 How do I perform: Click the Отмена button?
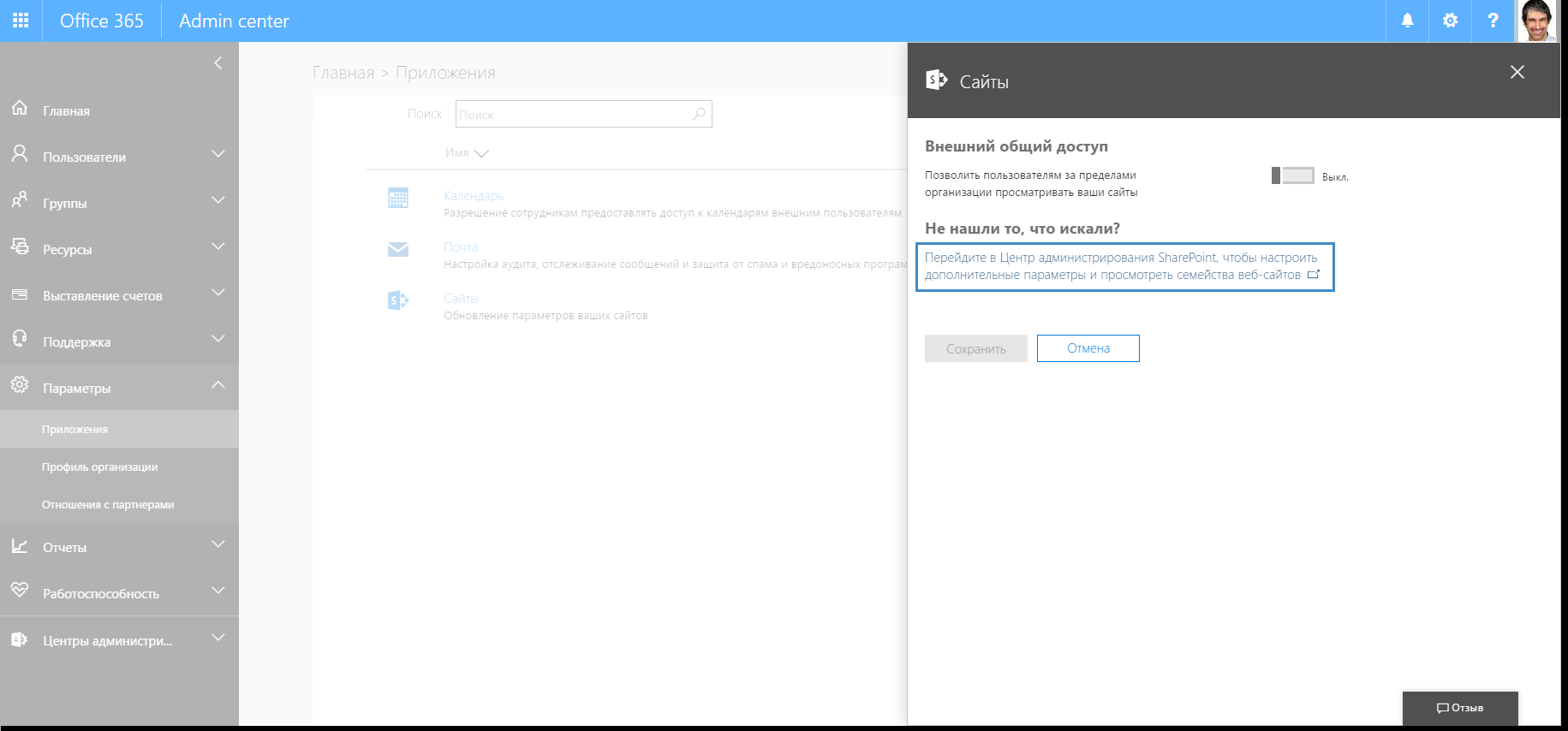[1088, 348]
